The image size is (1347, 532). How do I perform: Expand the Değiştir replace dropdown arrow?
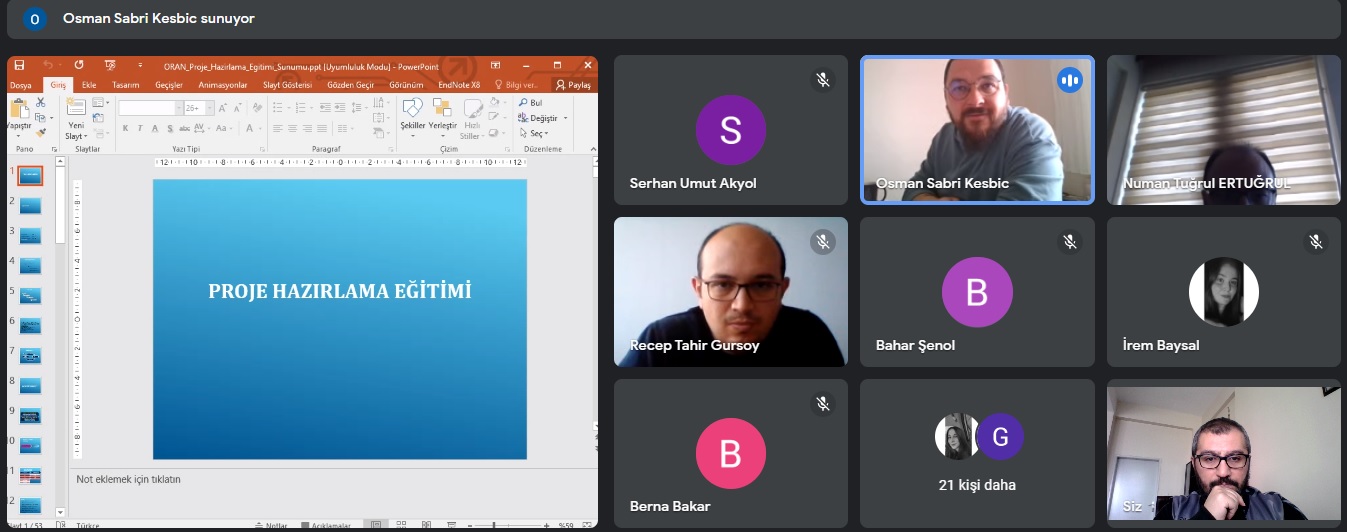tap(565, 118)
